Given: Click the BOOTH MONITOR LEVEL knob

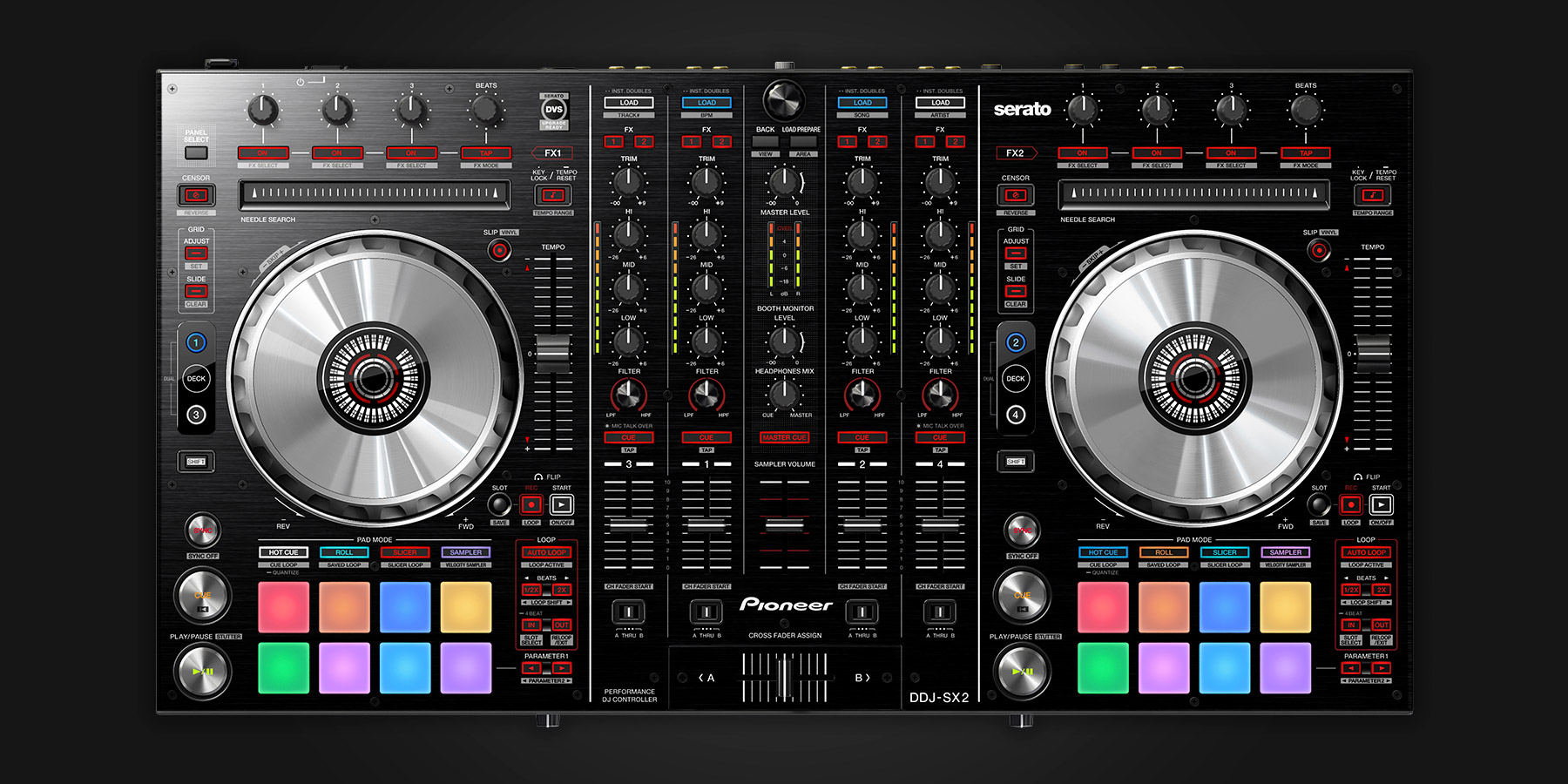Looking at the screenshot, I should 784,341.
